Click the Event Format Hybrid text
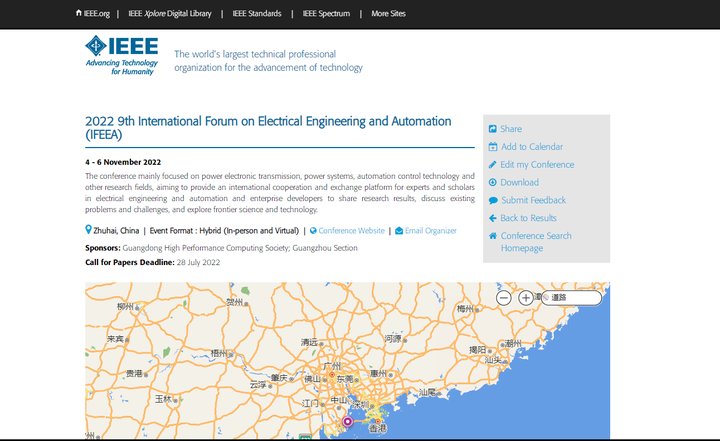This screenshot has height=441, width=720. pyautogui.click(x=224, y=231)
